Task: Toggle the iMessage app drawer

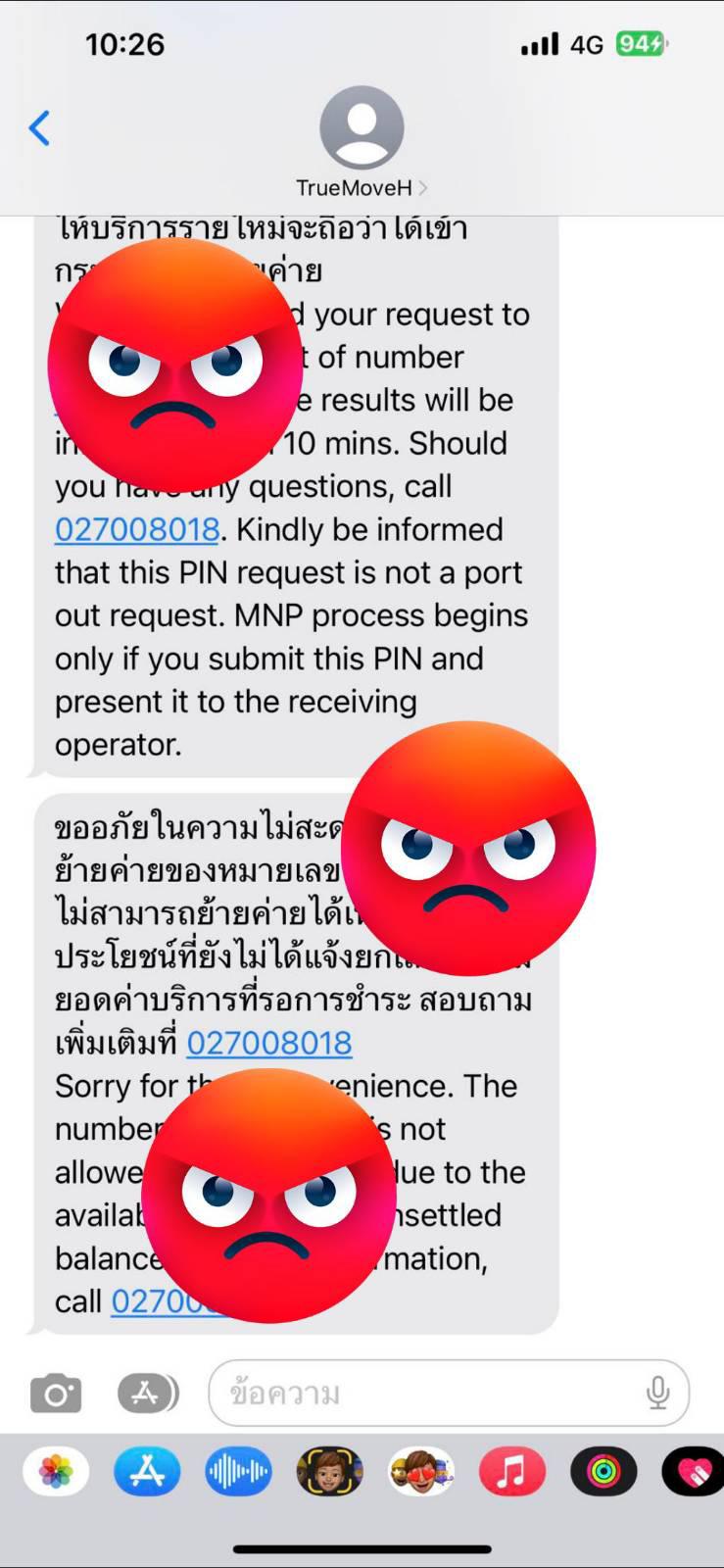Action: point(148,1393)
